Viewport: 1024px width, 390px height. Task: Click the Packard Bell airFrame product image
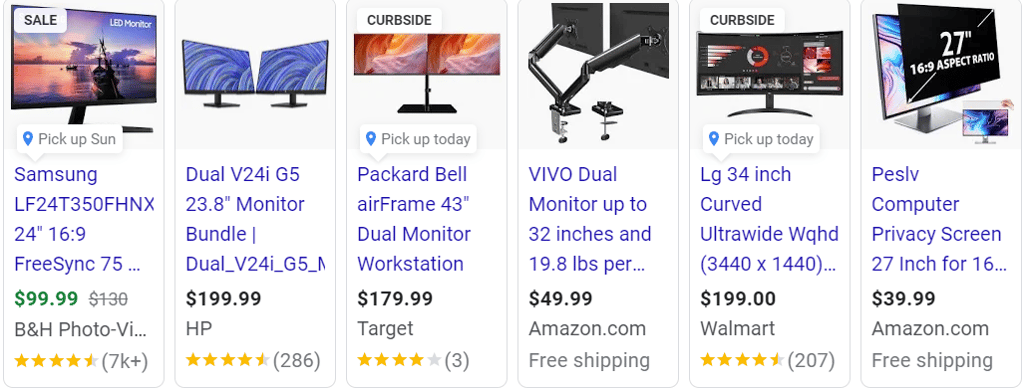[427, 73]
